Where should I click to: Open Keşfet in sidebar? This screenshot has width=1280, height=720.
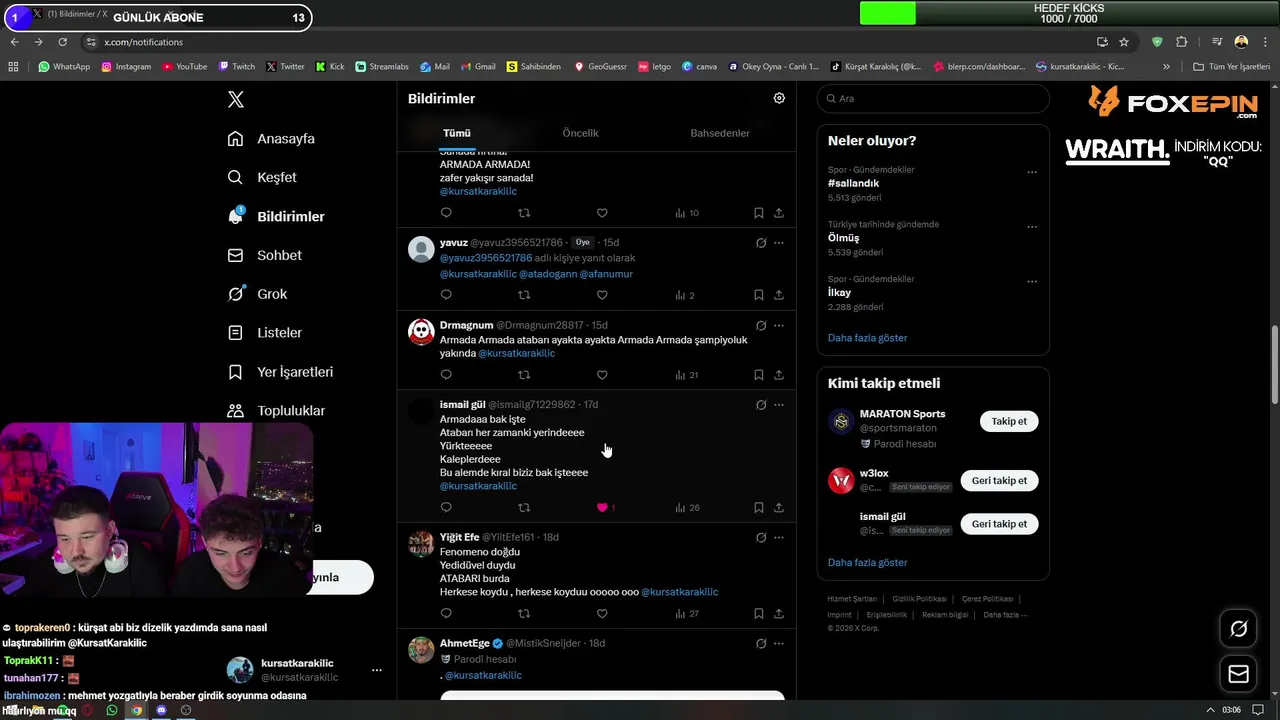coord(263,177)
